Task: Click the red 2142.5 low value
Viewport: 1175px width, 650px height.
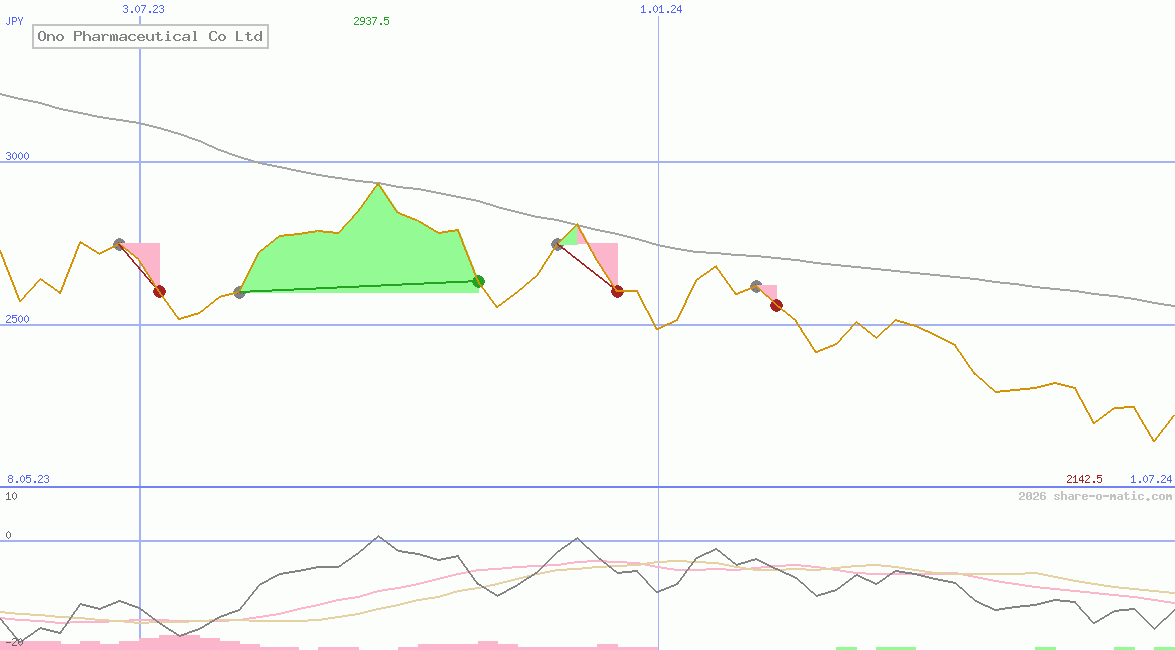Action: pyautogui.click(x=1084, y=479)
